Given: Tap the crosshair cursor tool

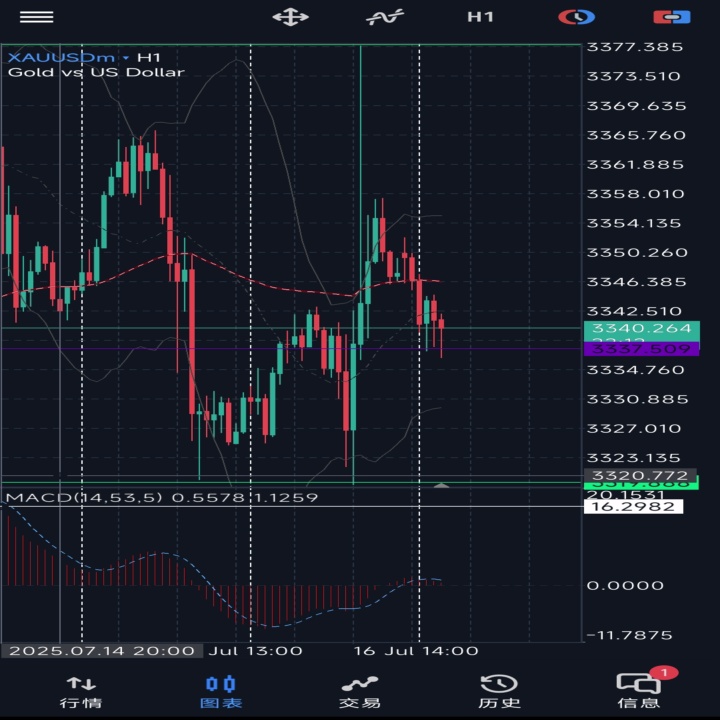Looking at the screenshot, I should click(x=290, y=17).
